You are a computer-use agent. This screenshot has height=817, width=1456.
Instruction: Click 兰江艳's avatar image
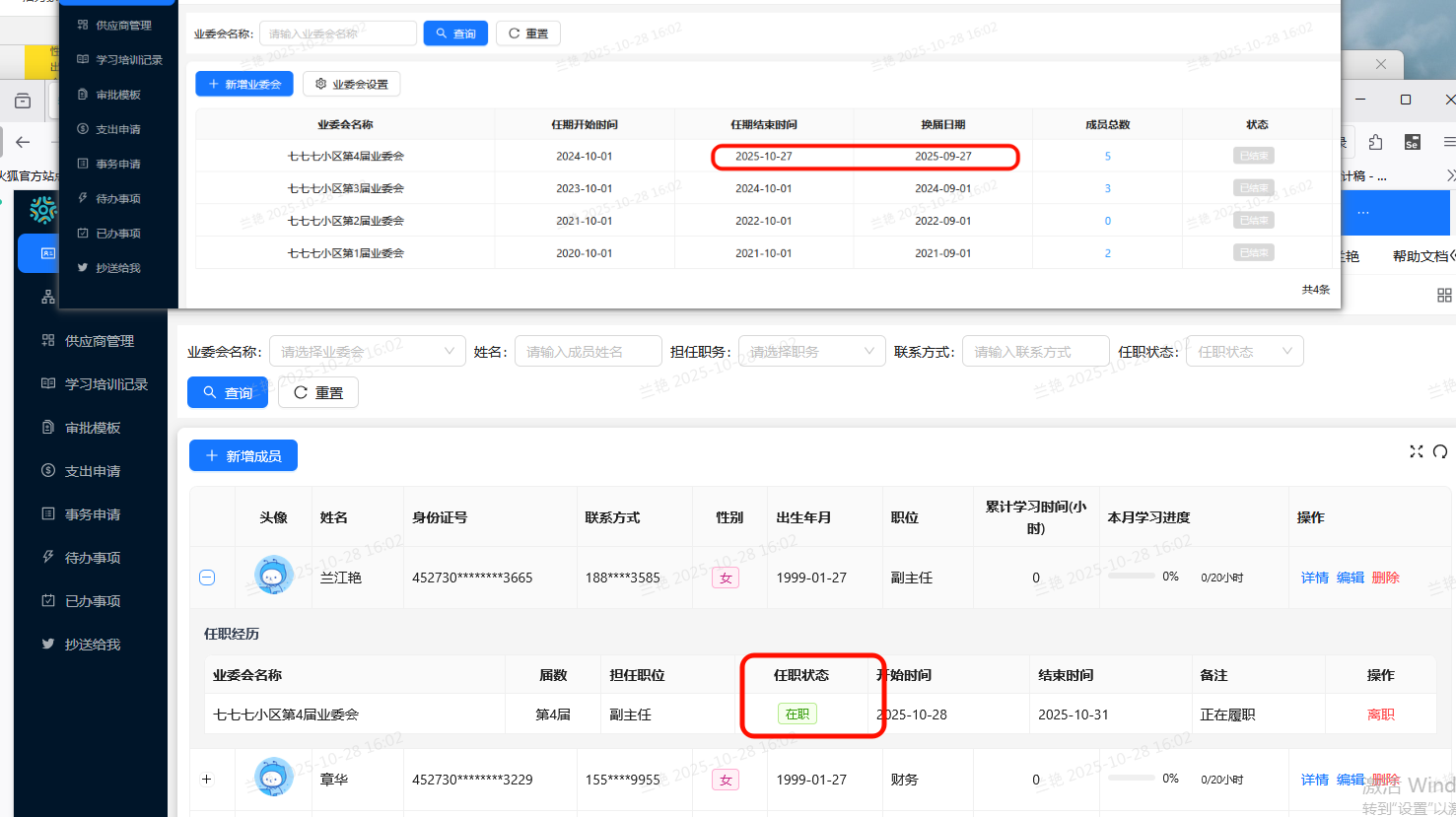click(x=273, y=577)
